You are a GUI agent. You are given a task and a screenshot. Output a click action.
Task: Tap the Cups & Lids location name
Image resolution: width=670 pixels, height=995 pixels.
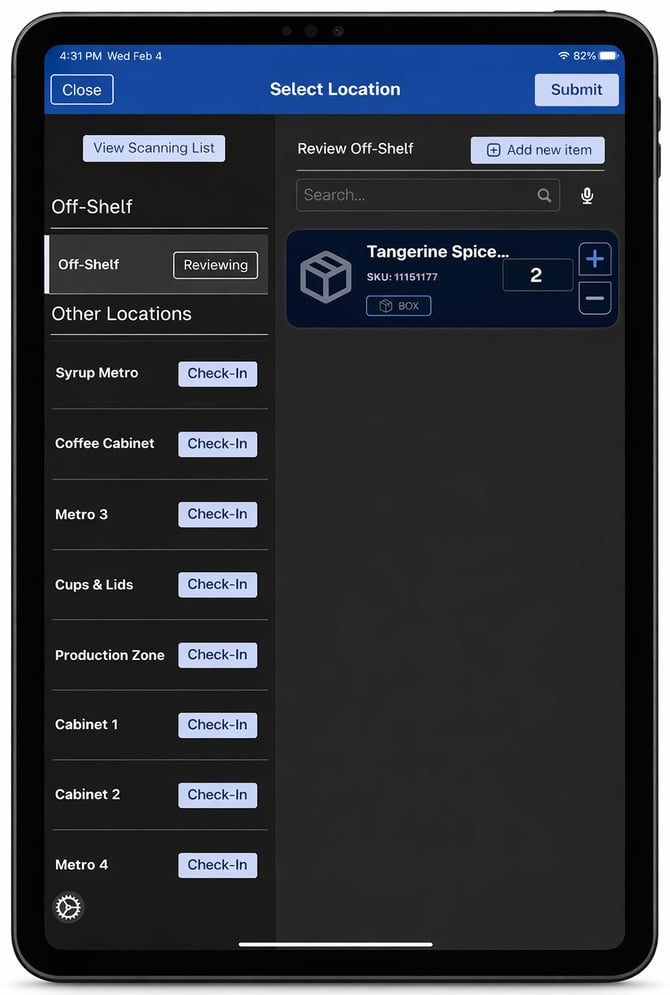94,584
